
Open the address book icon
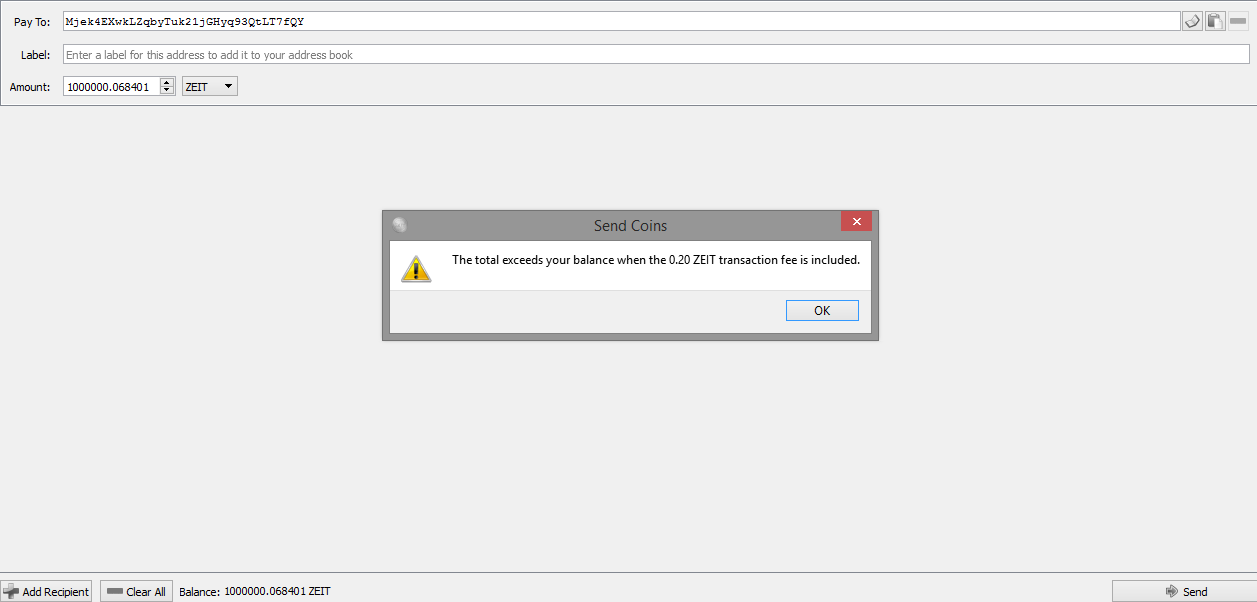1192,21
